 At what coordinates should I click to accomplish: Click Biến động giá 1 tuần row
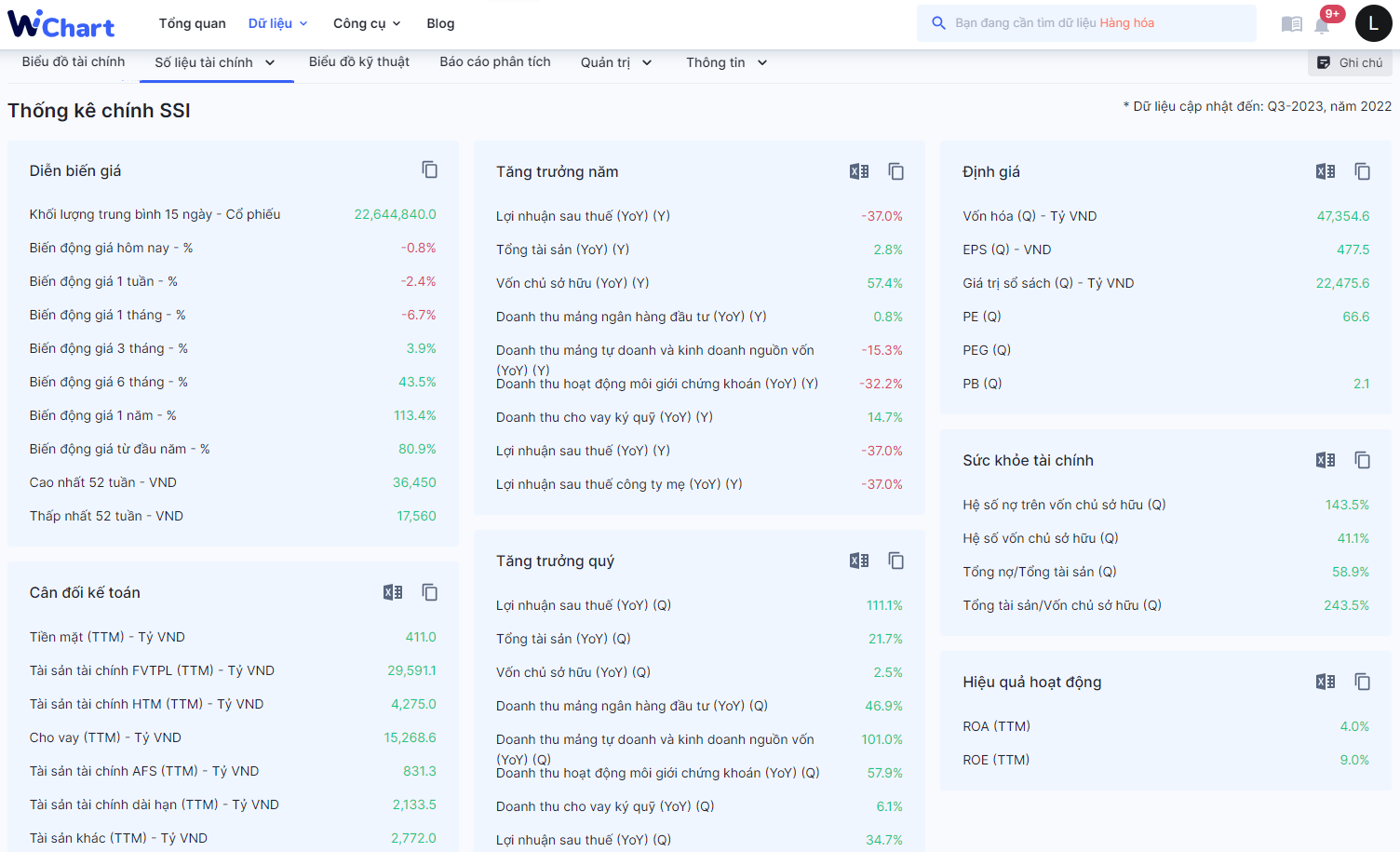(233, 281)
